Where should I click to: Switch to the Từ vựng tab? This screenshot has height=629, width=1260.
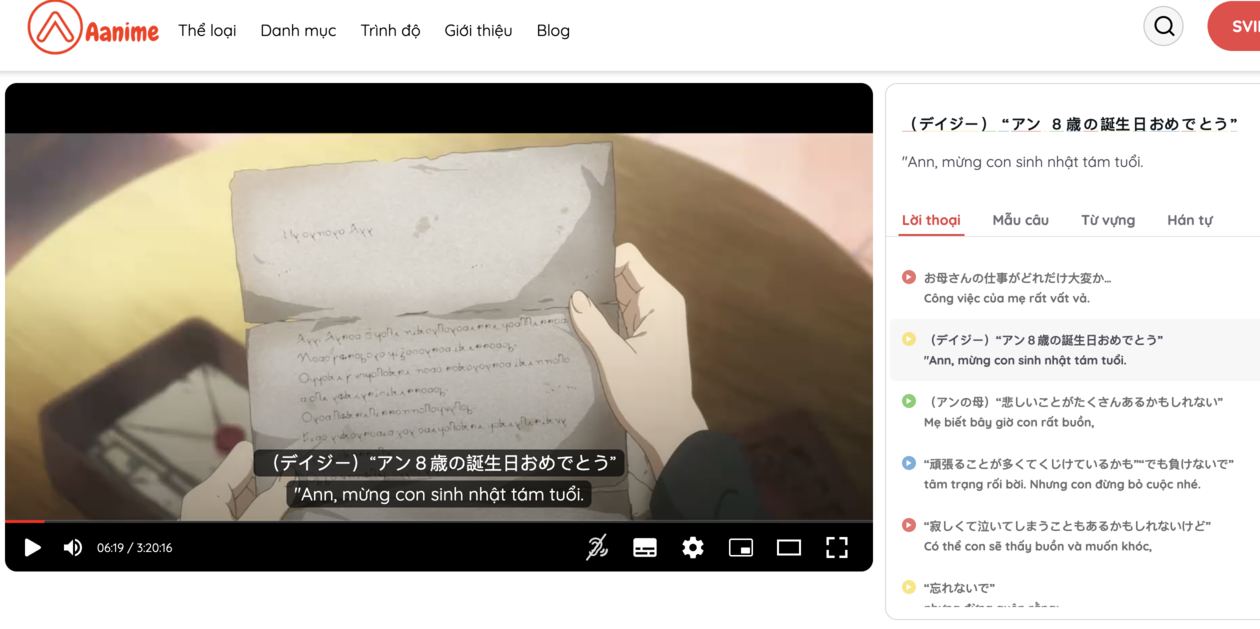1108,220
